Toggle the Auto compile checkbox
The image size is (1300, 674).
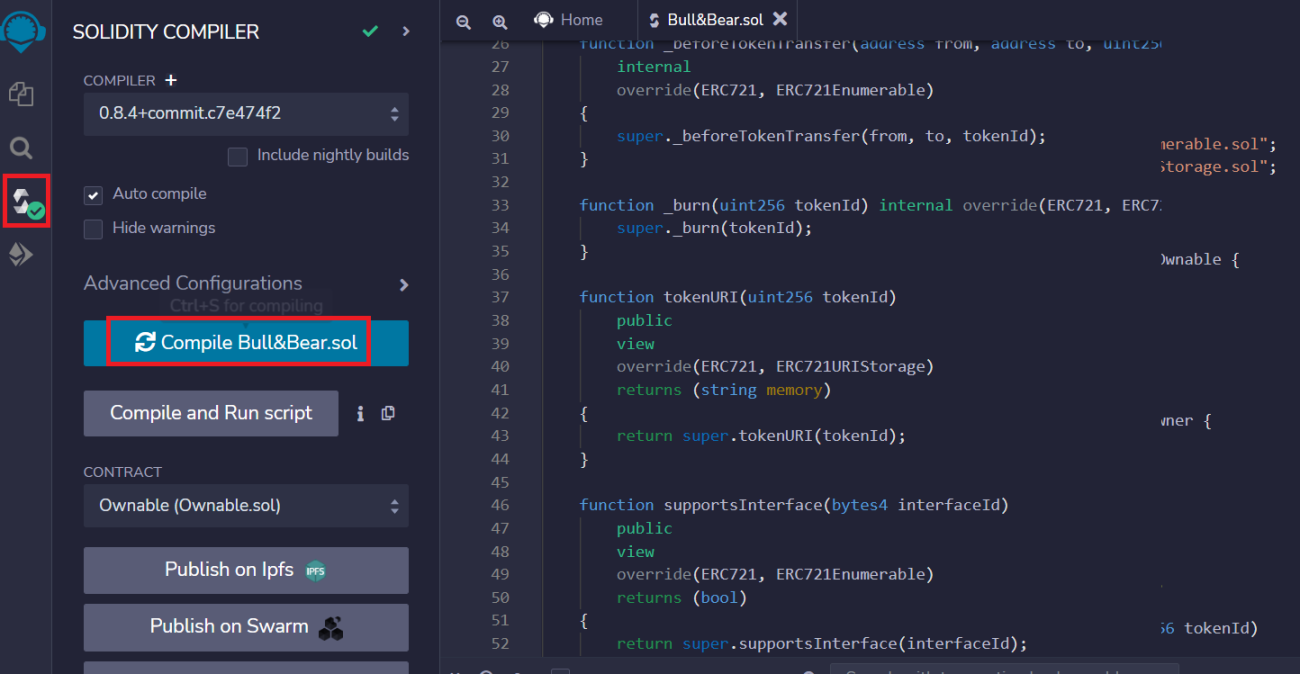click(x=94, y=195)
